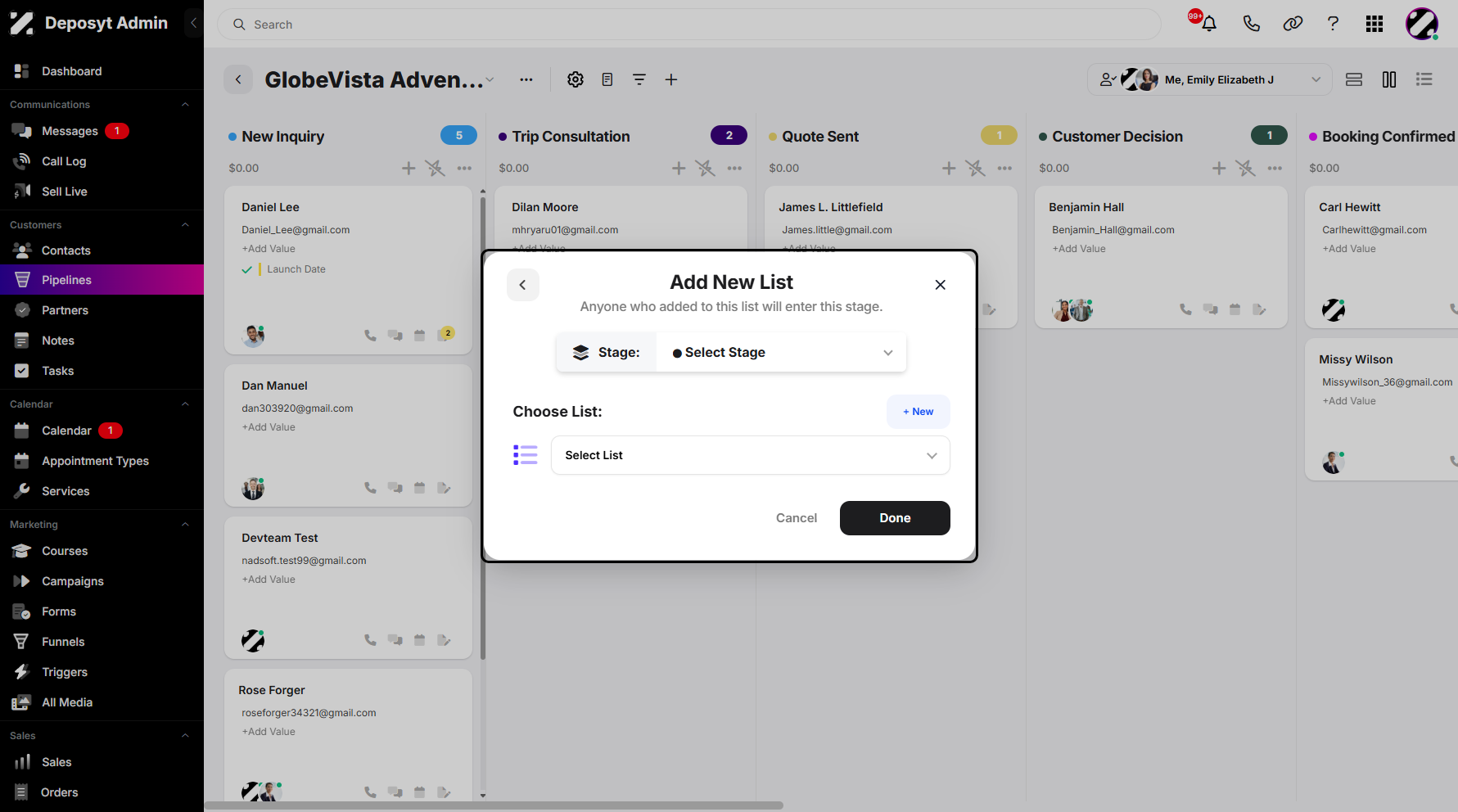This screenshot has height=812, width=1458.
Task: Close the Add New List dialog
Action: point(940,285)
